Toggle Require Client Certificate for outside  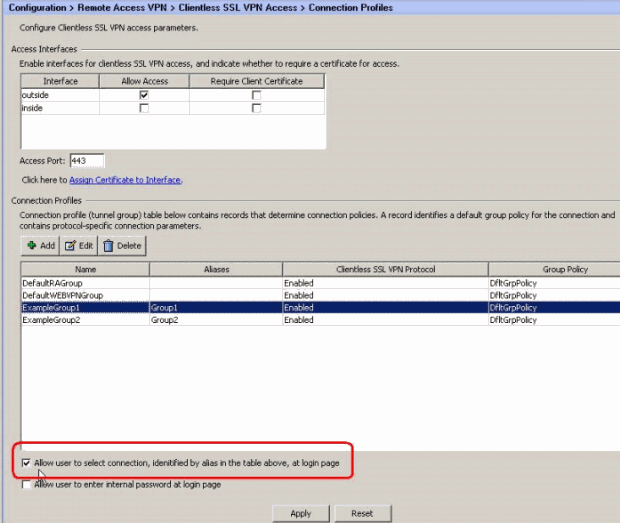(256, 95)
